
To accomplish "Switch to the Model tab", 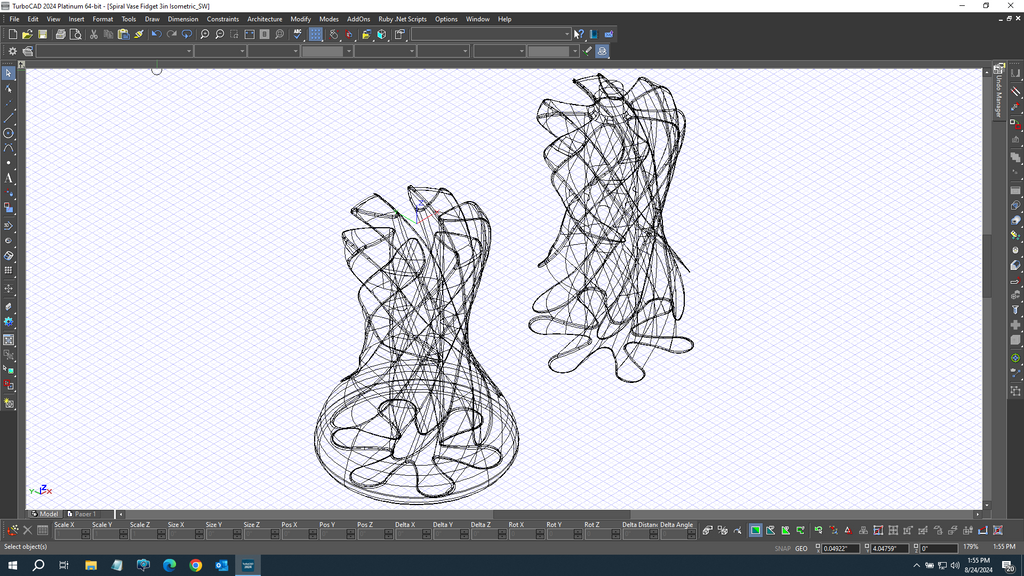I will pos(45,514).
